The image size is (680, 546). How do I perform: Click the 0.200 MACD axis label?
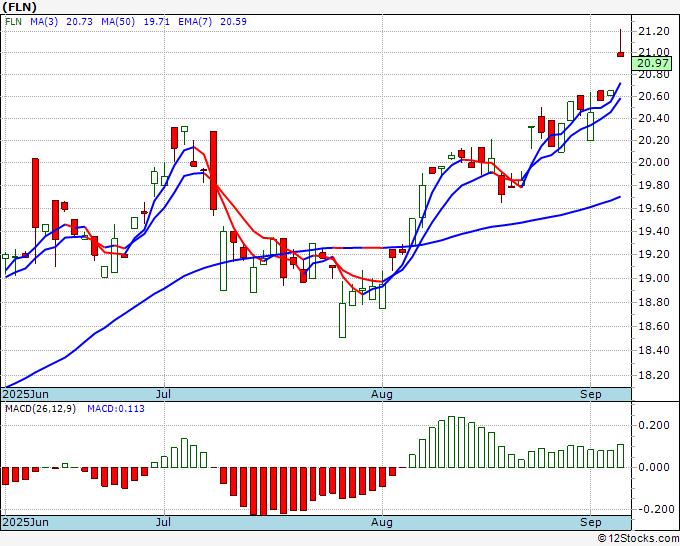point(654,425)
